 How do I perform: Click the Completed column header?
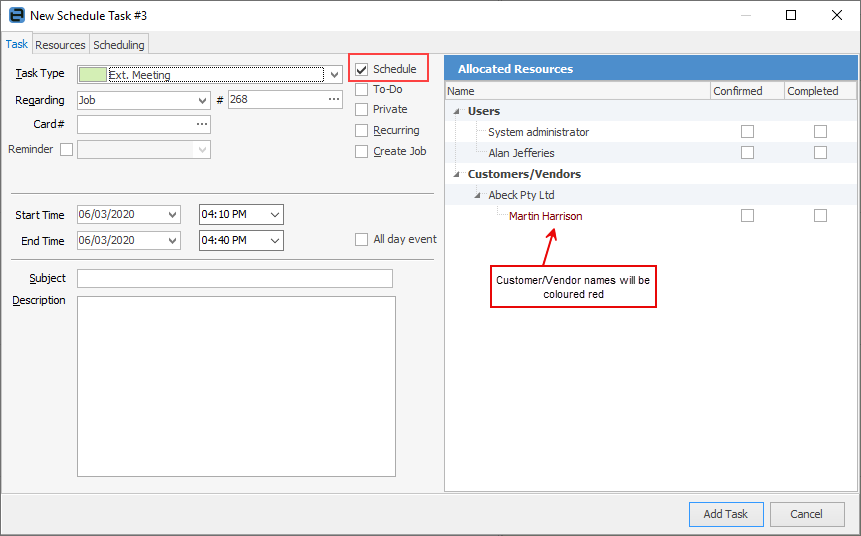coord(820,91)
